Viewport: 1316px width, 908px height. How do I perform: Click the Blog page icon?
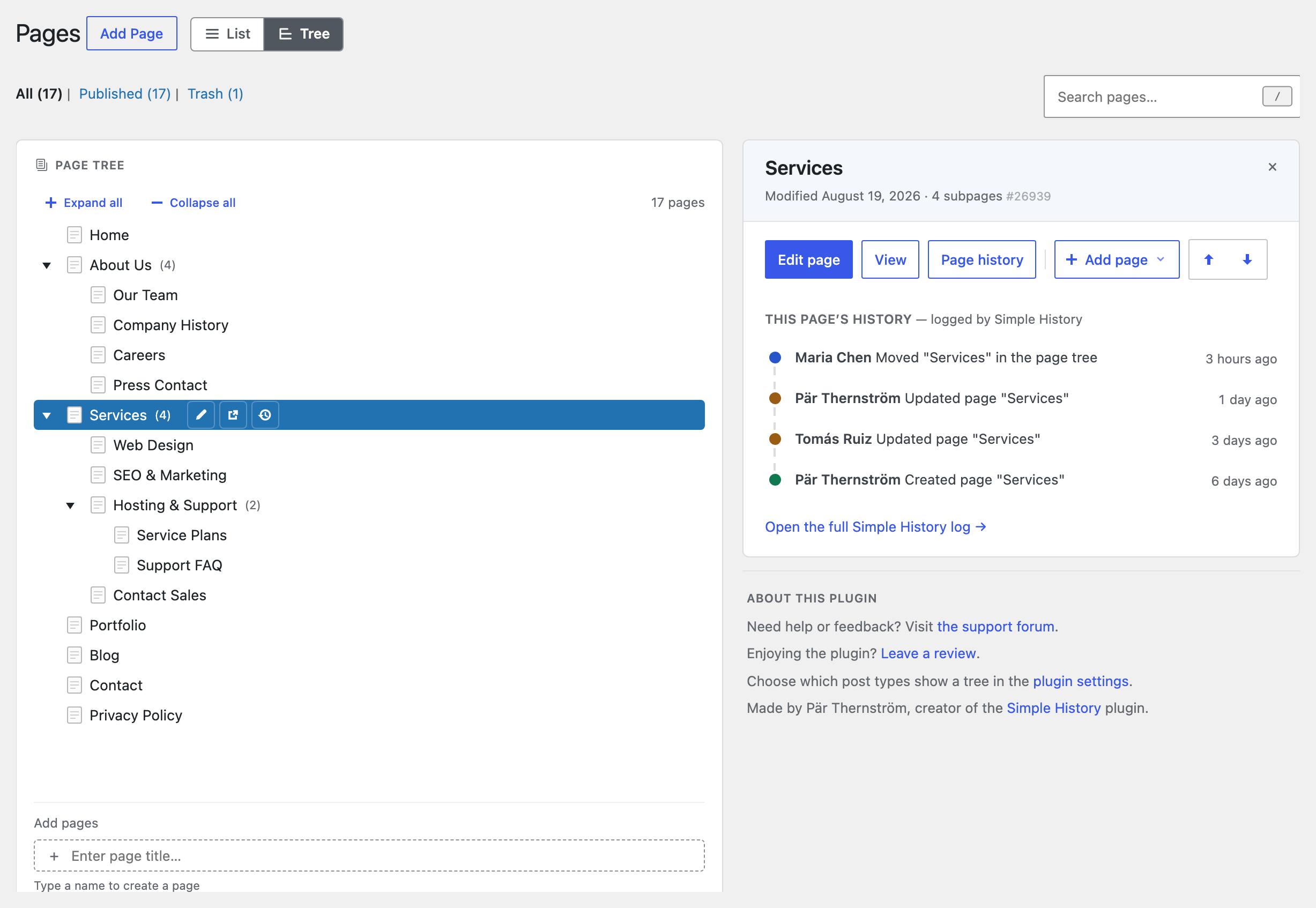[75, 656]
